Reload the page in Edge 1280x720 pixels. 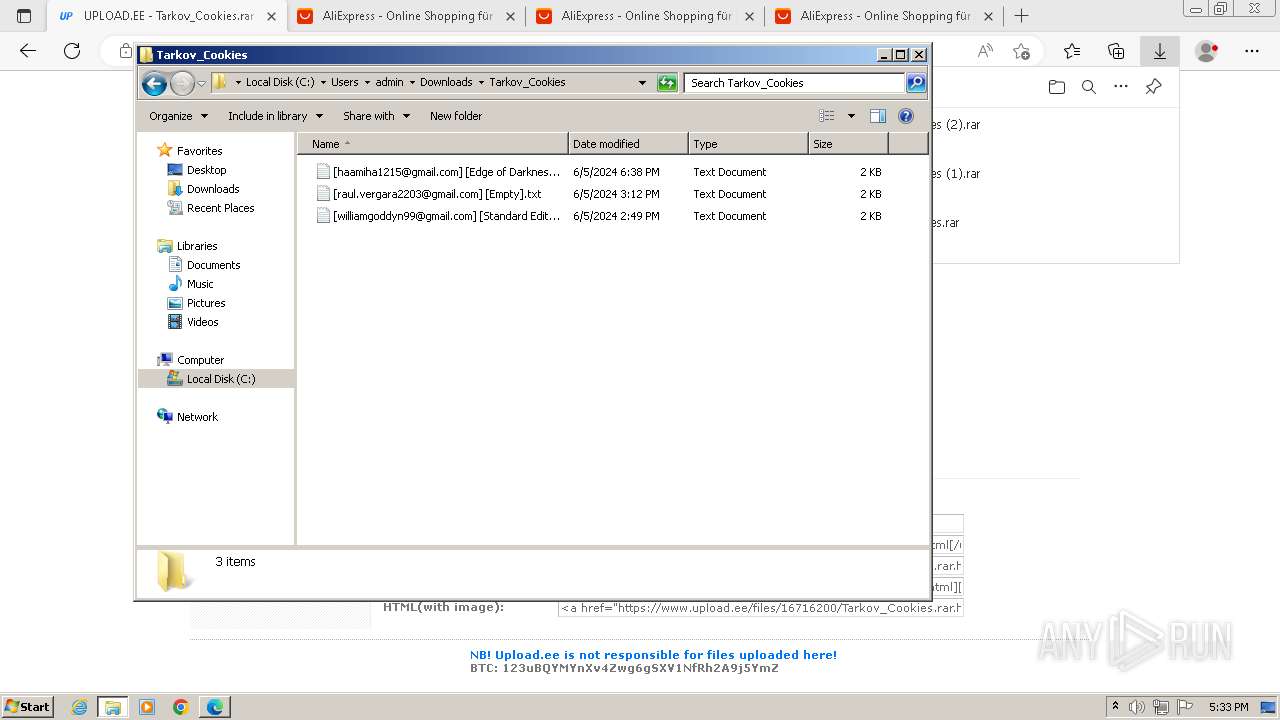pos(72,51)
